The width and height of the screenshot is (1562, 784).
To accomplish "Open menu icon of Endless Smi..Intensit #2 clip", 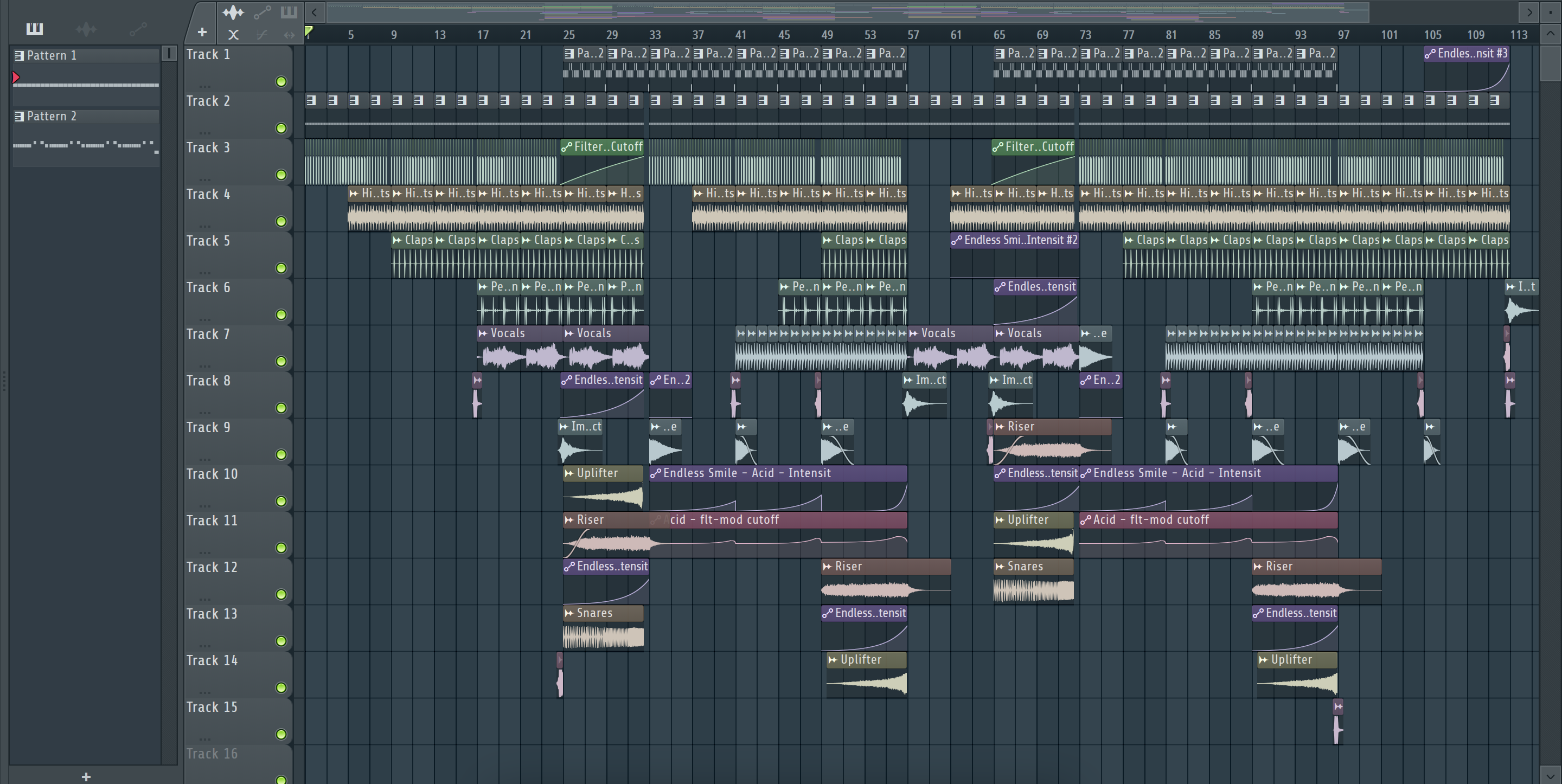I will (x=956, y=240).
